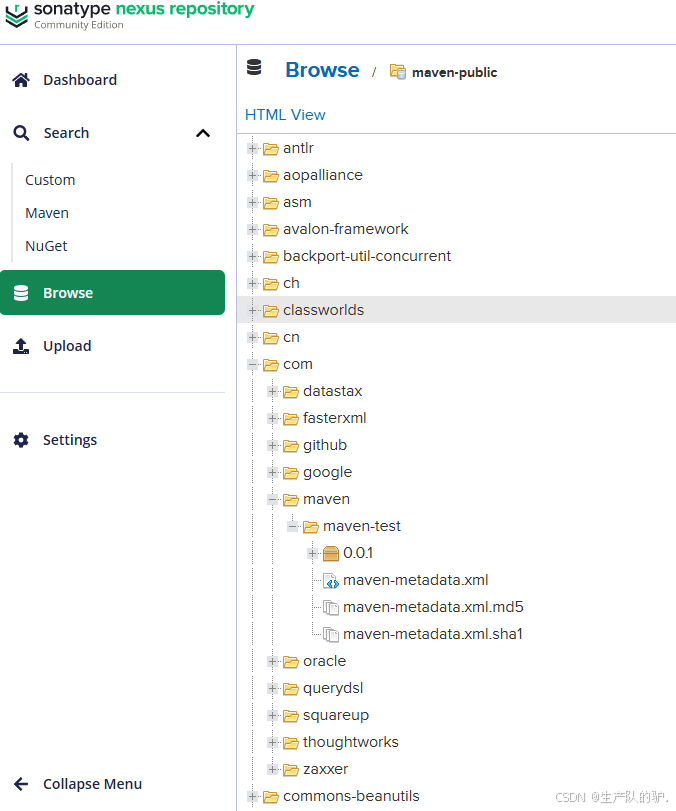676x811 pixels.
Task: Expand the cn tree node
Action: pyautogui.click(x=252, y=338)
